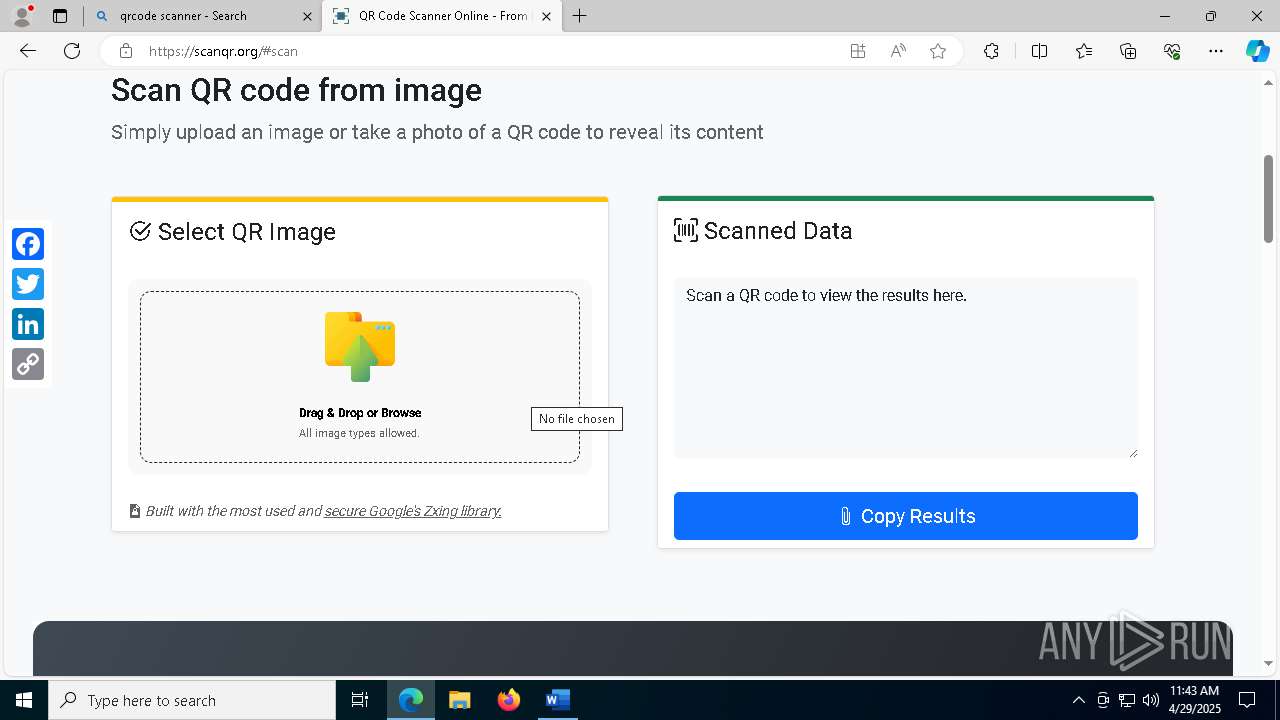Open Collections panel
The image size is (1280, 720).
tap(1128, 51)
